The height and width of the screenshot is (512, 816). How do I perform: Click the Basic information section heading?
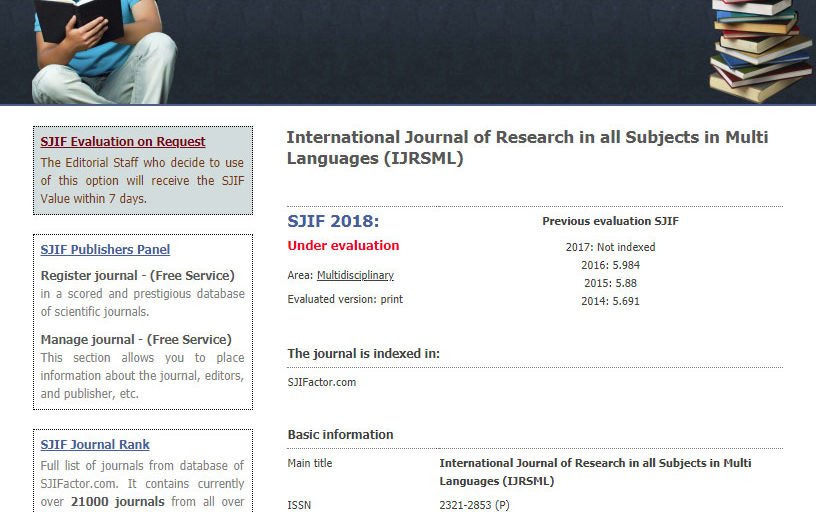(x=340, y=435)
